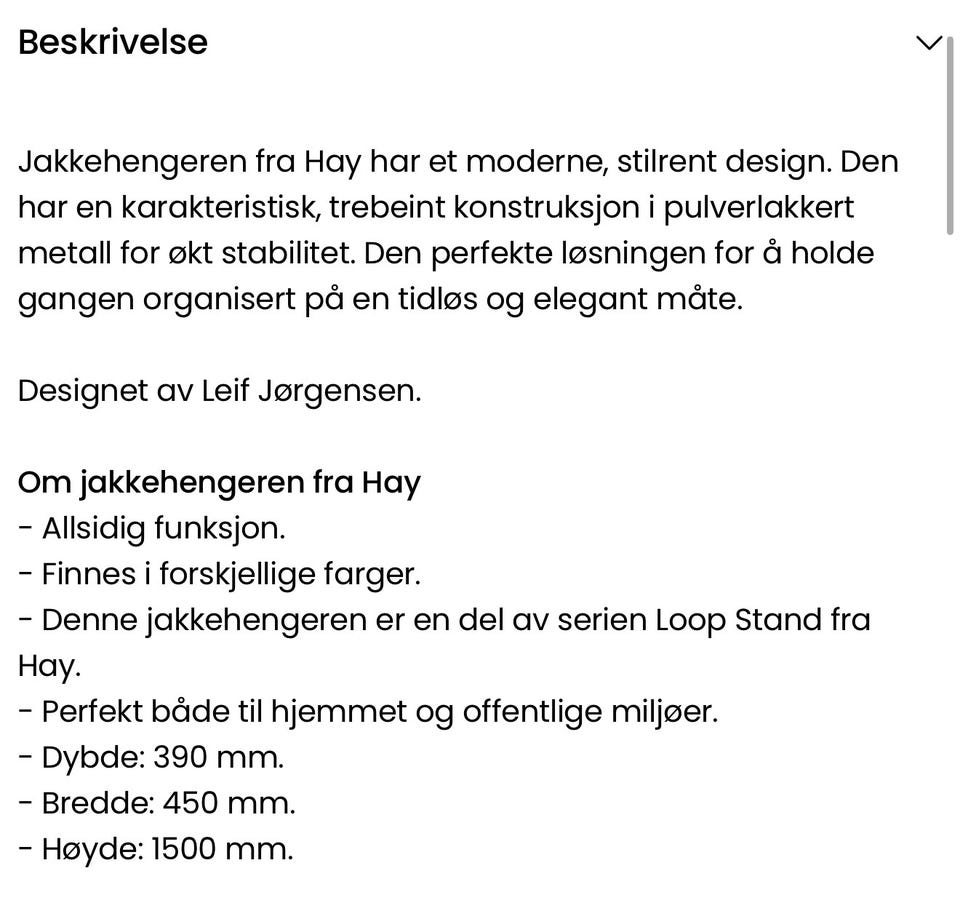Collapse the Beskrivelse section chevron
The width and height of the screenshot is (960, 919).
pyautogui.click(x=928, y=43)
